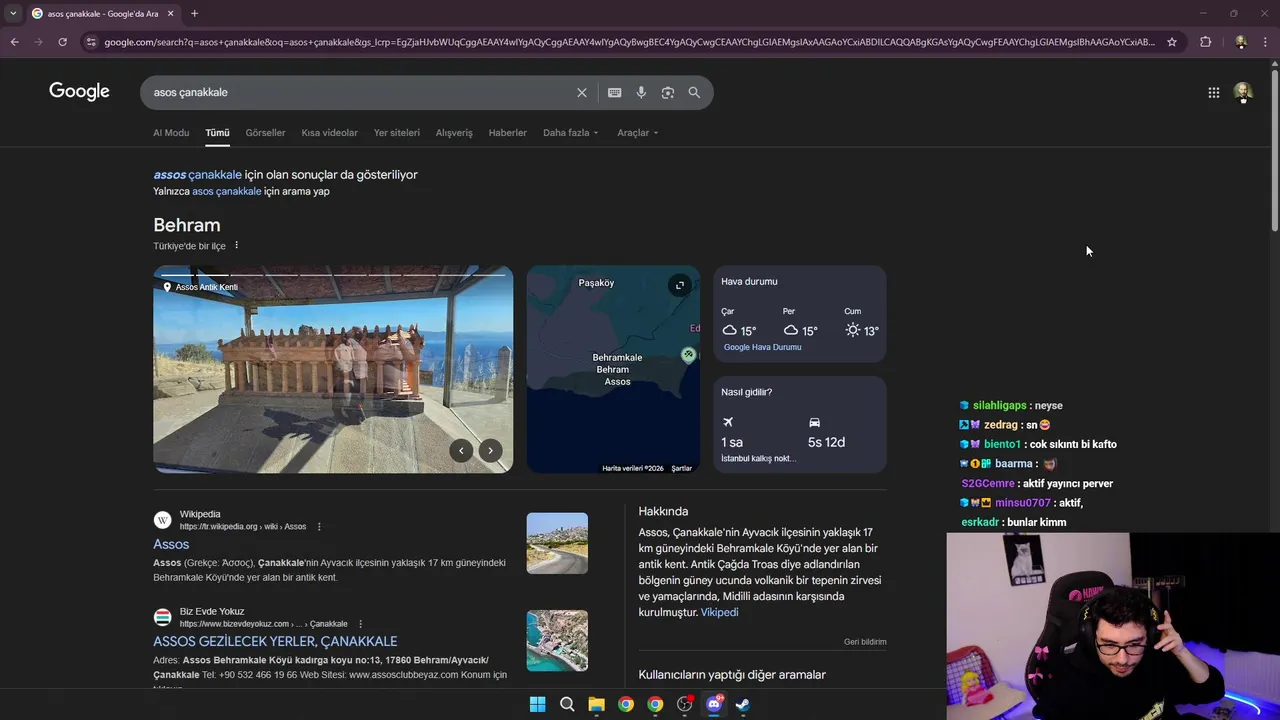
Task: Close the asos çanakkale browser tab
Action: pyautogui.click(x=170, y=13)
